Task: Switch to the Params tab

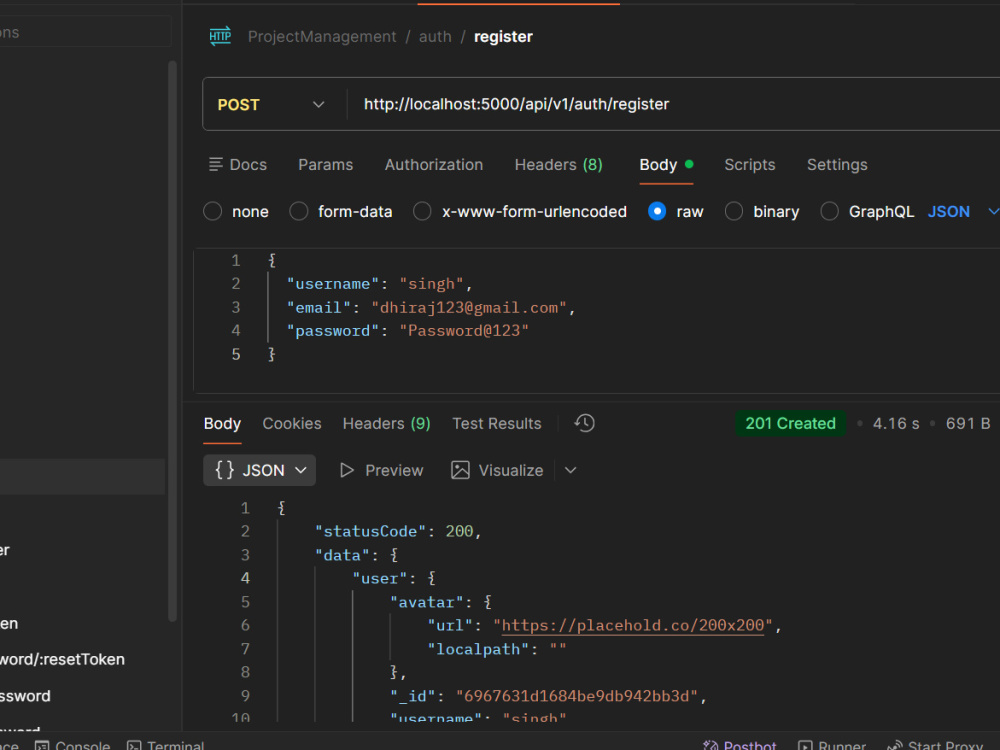Action: point(325,165)
